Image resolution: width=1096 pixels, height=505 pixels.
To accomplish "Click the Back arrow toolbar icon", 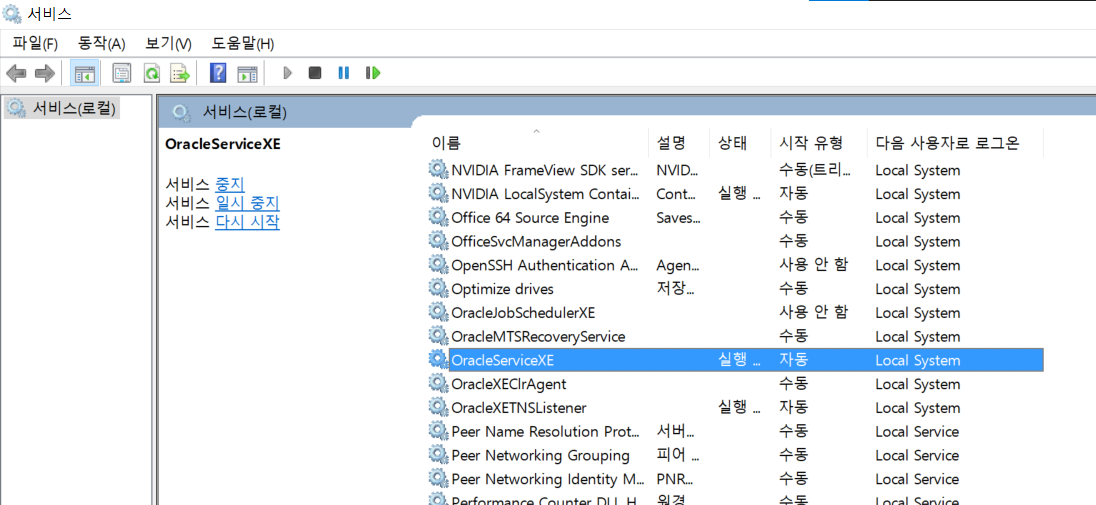I will pyautogui.click(x=16, y=73).
